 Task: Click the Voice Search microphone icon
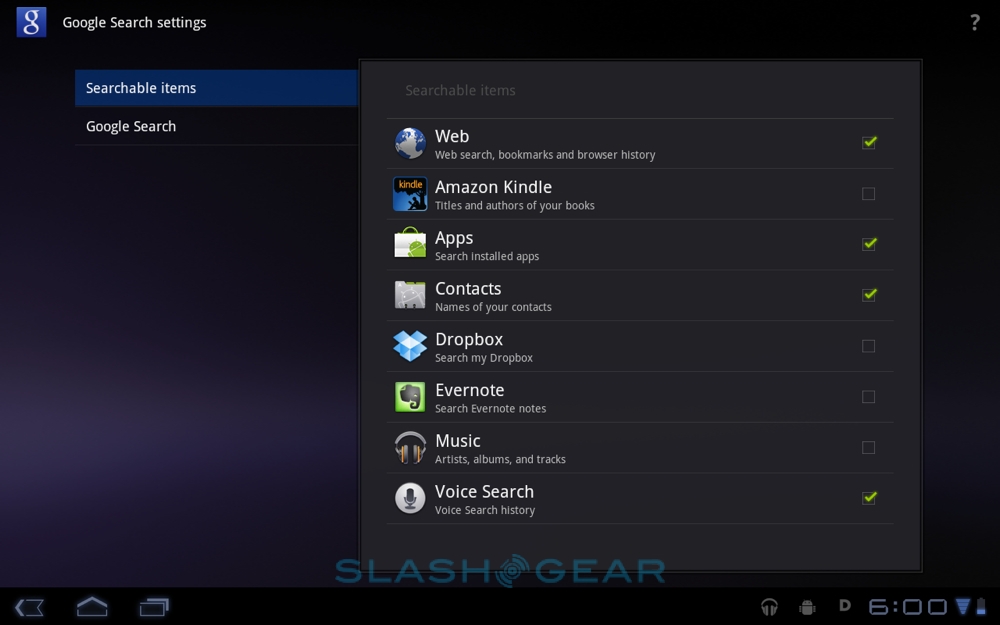point(410,498)
